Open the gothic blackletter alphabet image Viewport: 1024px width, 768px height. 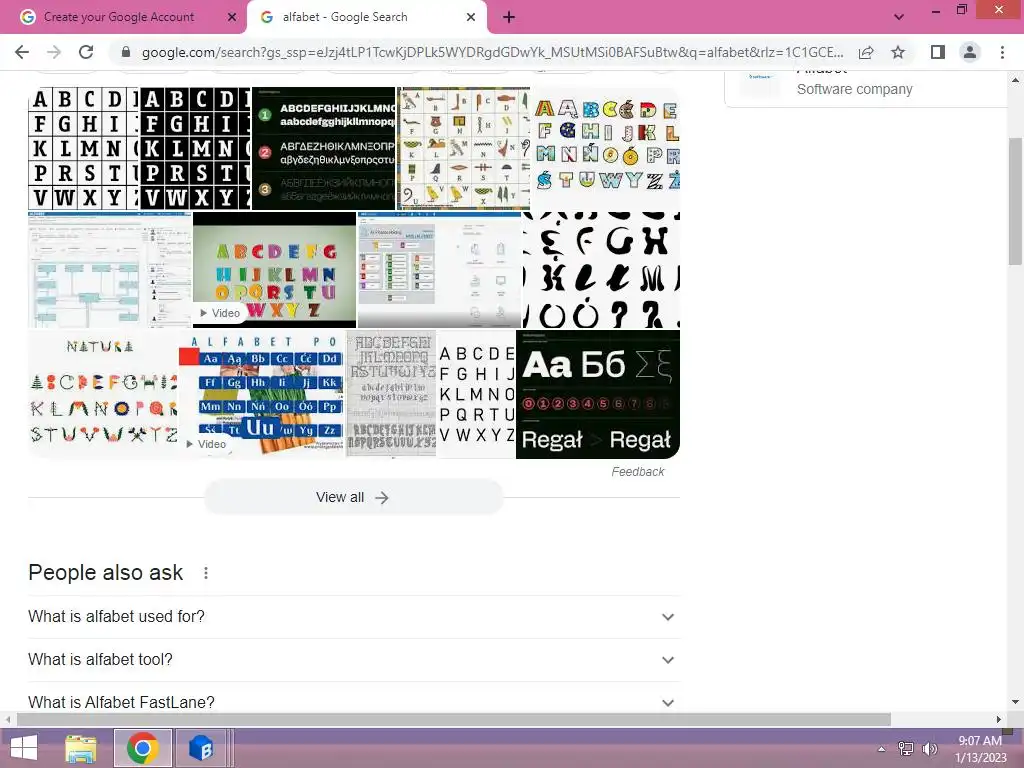point(391,394)
